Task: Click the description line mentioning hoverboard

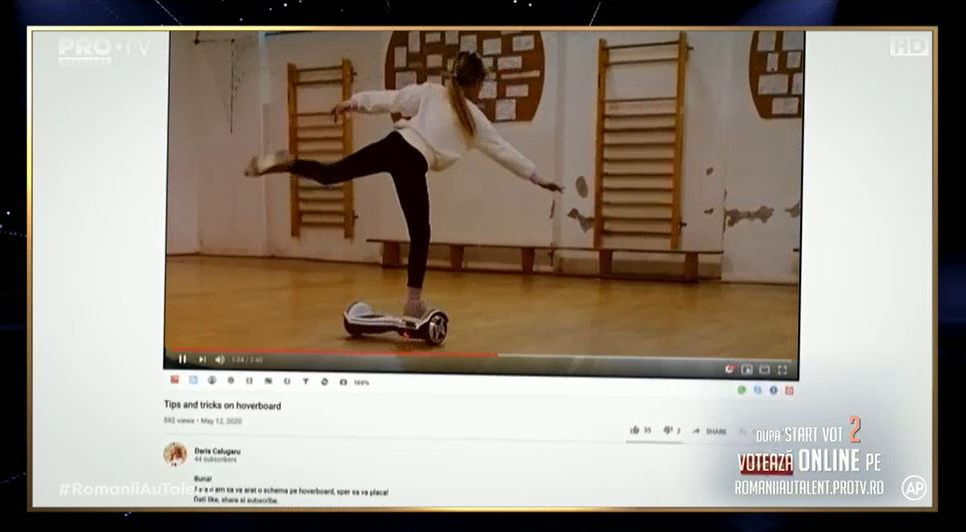Action: (291, 492)
